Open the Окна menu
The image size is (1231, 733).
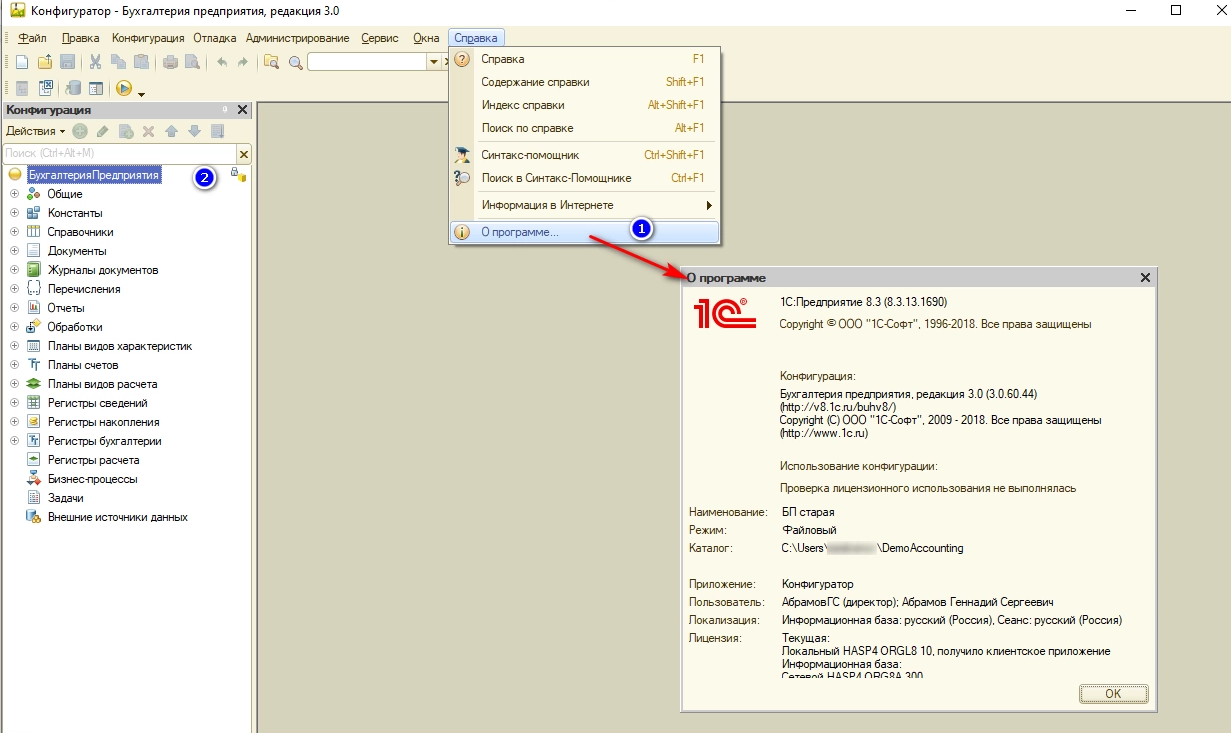426,38
